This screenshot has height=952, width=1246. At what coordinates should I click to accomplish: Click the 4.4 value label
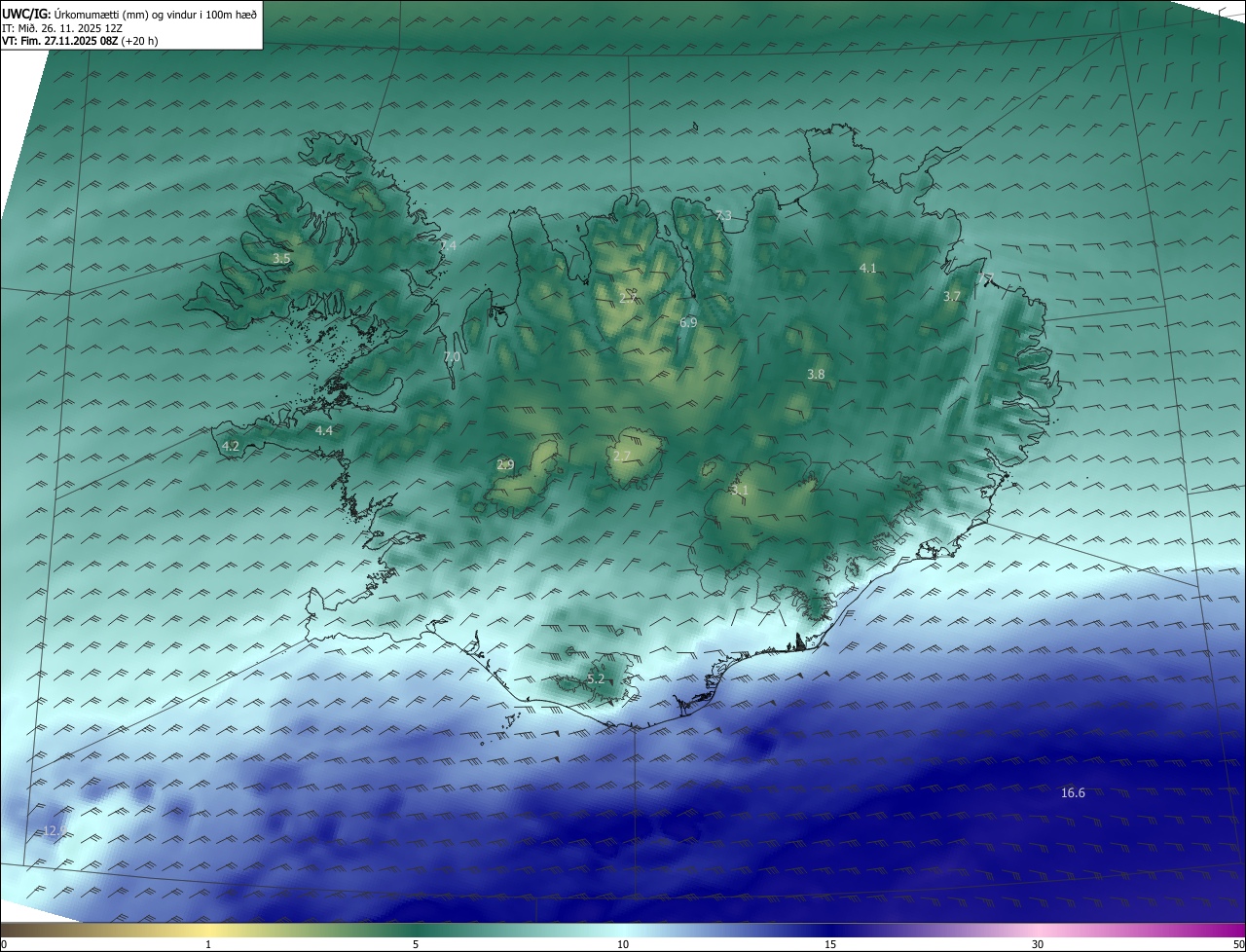click(x=324, y=430)
